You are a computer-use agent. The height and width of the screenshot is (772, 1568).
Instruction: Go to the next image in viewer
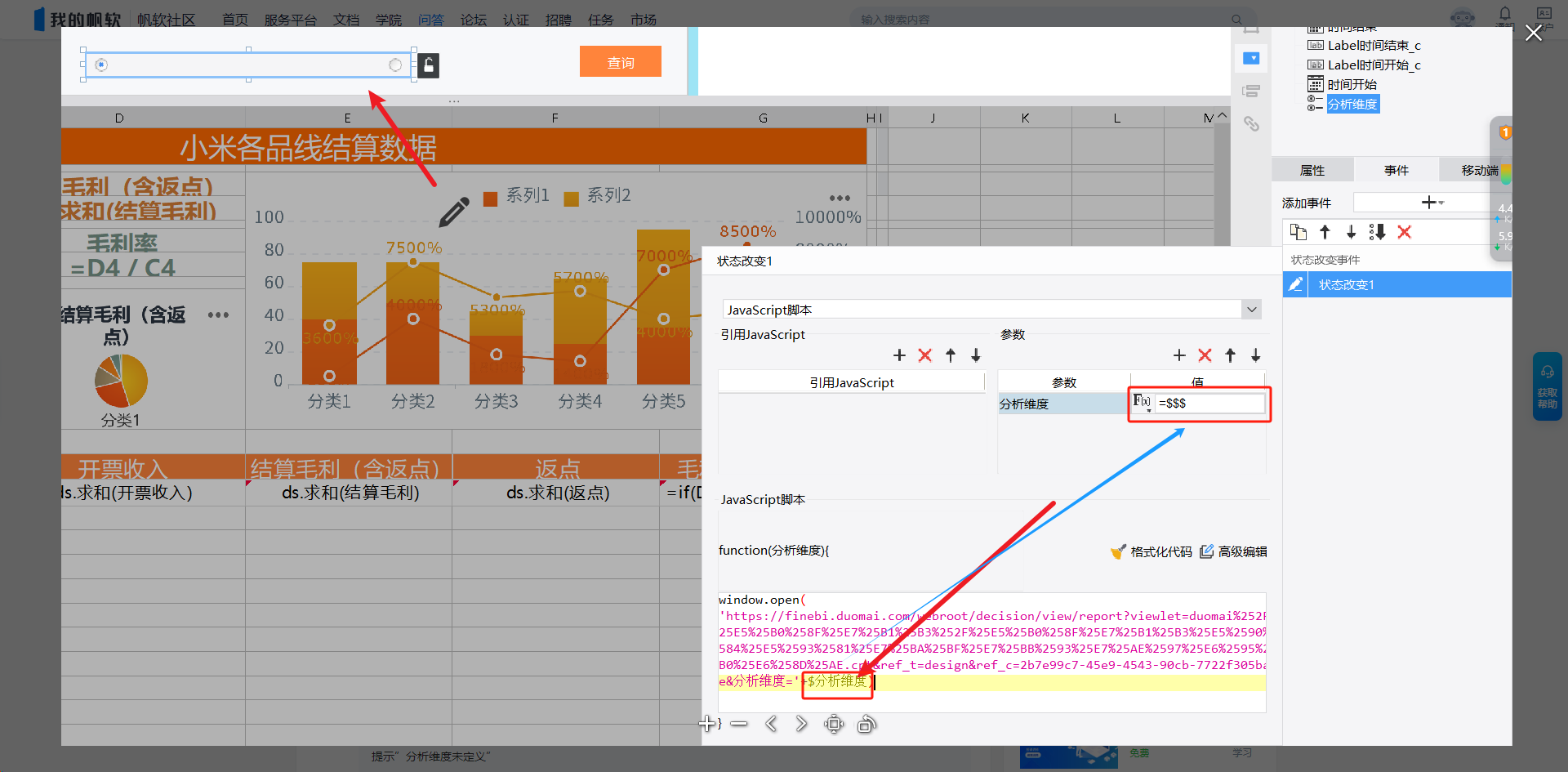click(801, 724)
